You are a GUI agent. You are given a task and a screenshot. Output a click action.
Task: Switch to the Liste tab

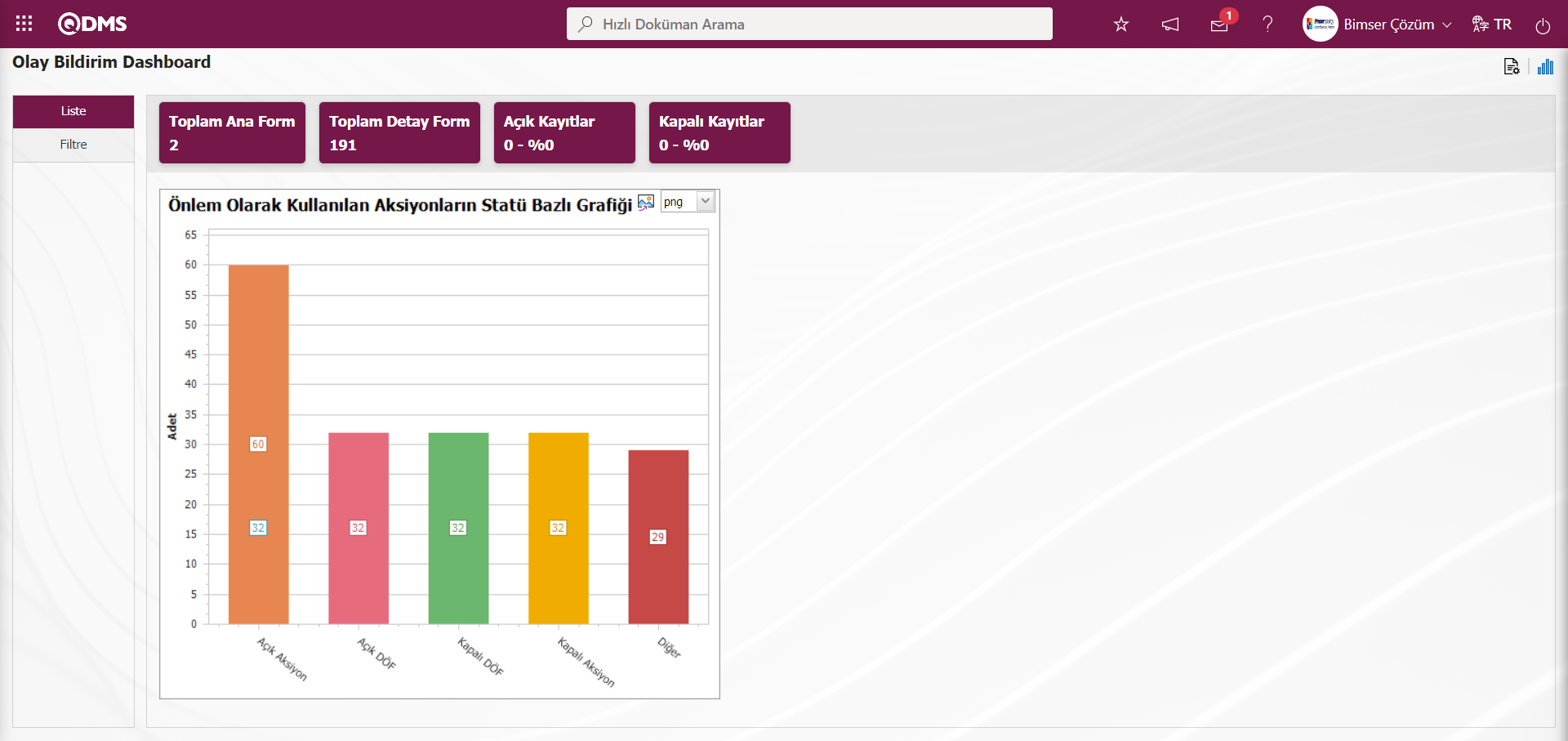pyautogui.click(x=73, y=111)
